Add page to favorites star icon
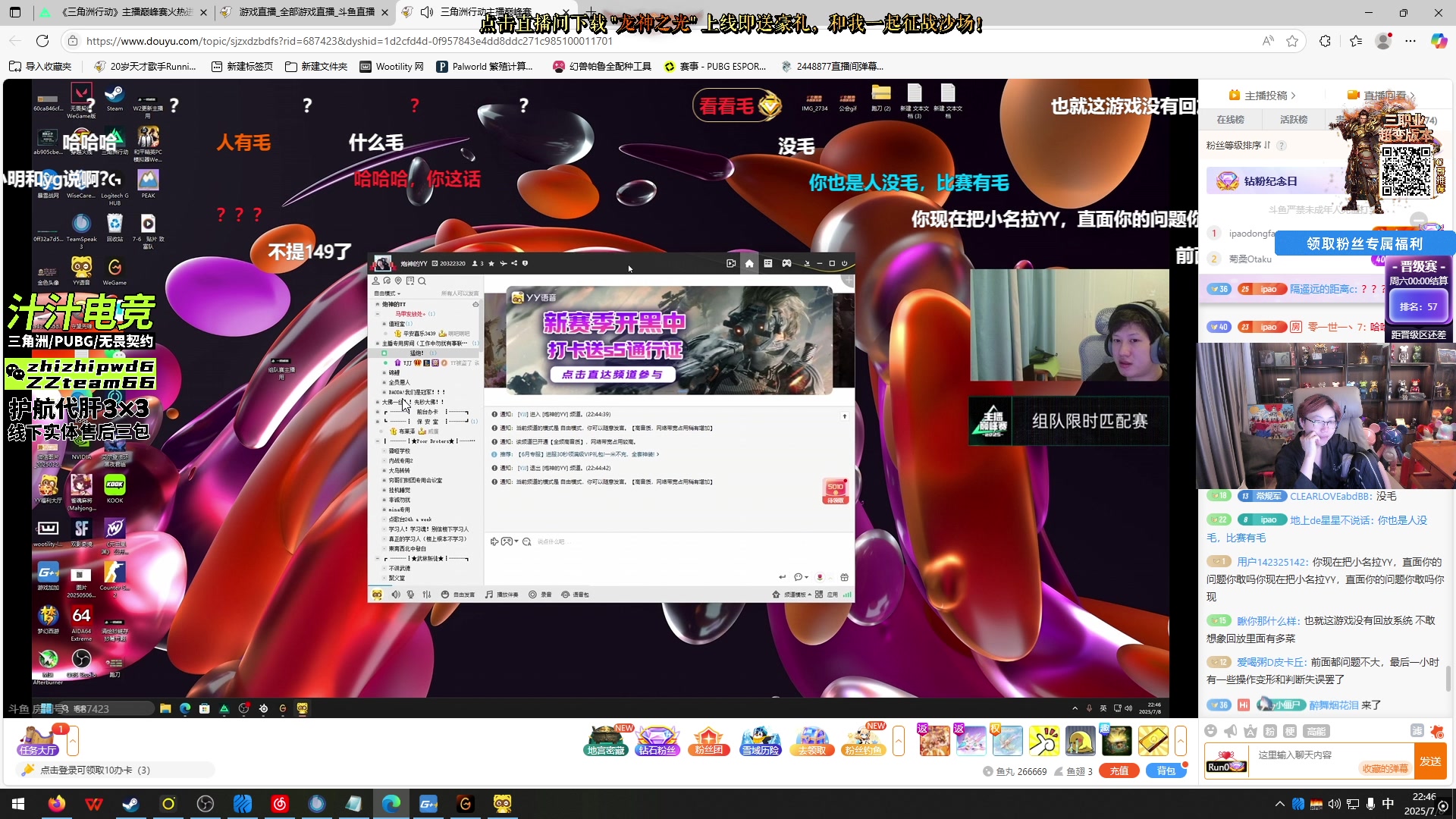This screenshot has width=1456, height=819. 1292,41
